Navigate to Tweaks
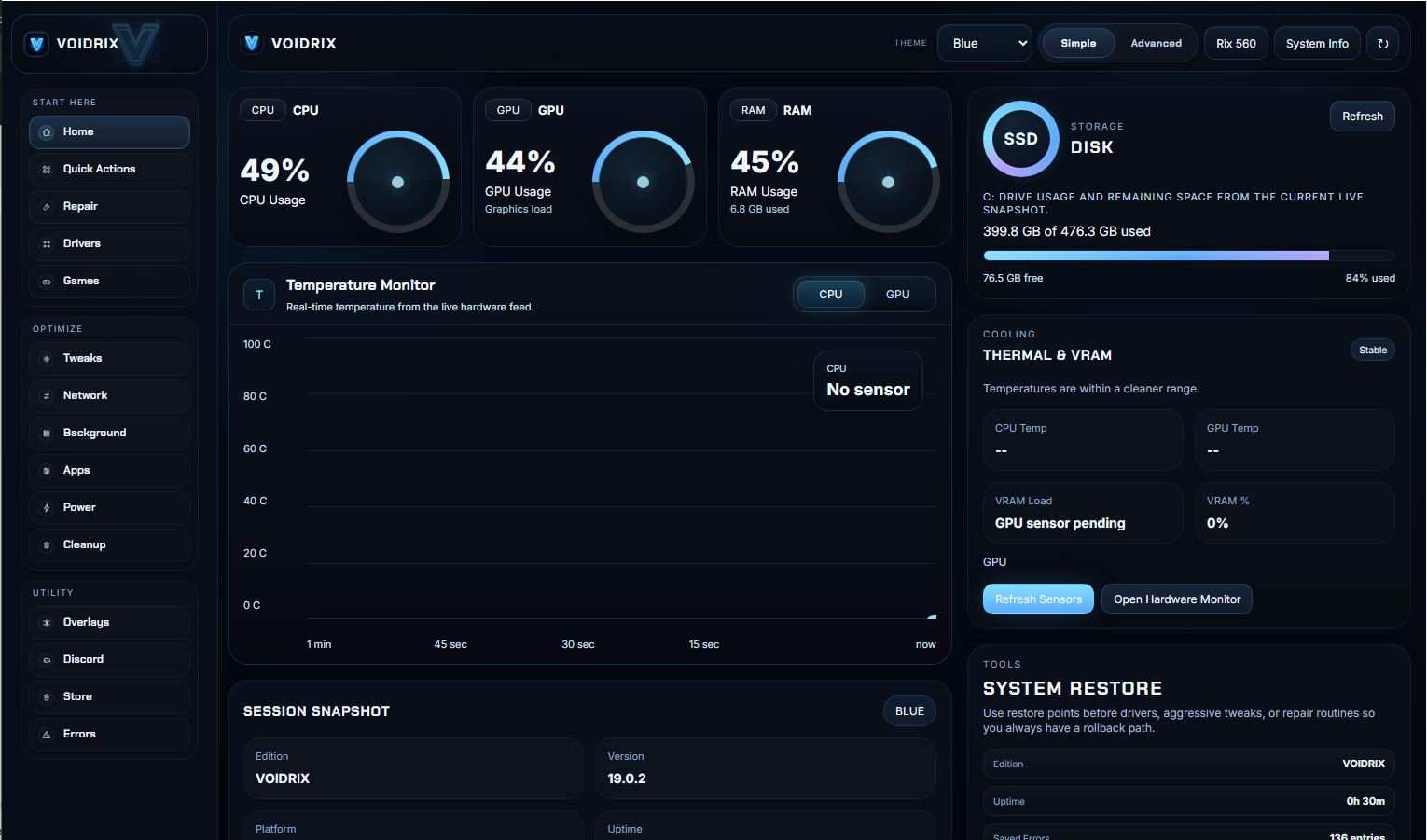The image size is (1427, 840). pos(109,359)
